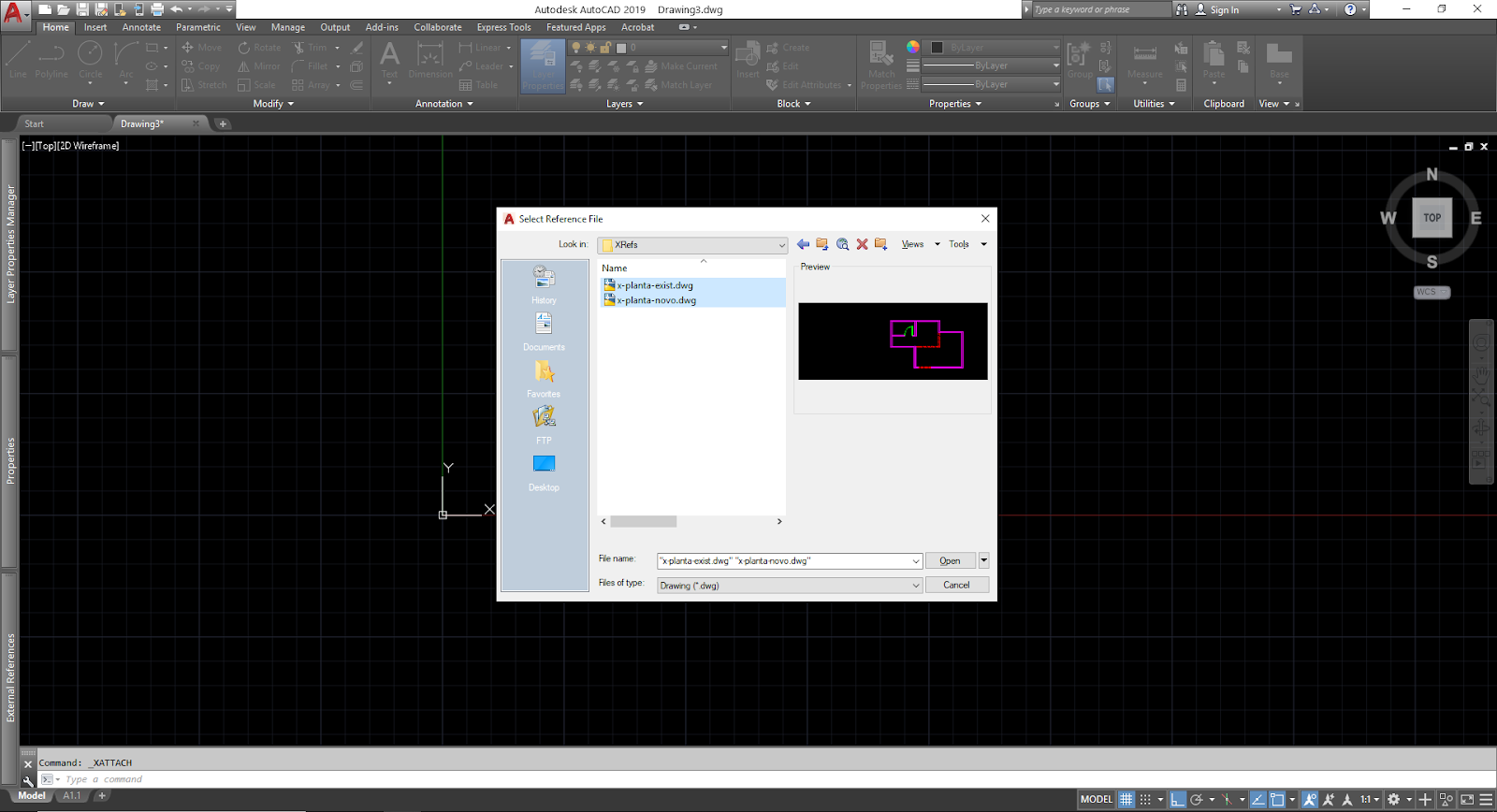Toggle isometric drafting in status bar
Viewport: 1497px width, 812px height.
coord(1227,800)
